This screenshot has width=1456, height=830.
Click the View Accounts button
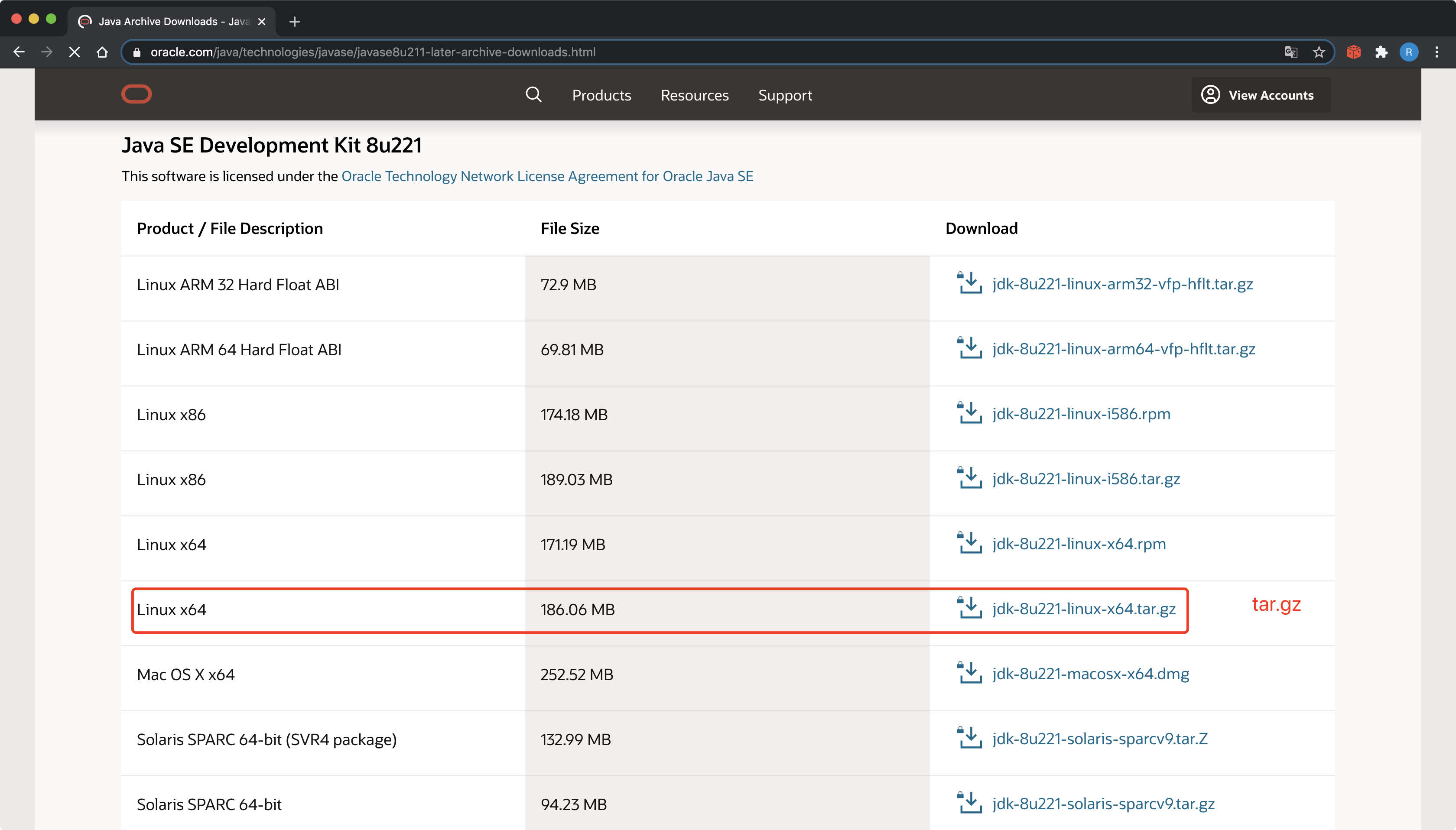click(1261, 95)
